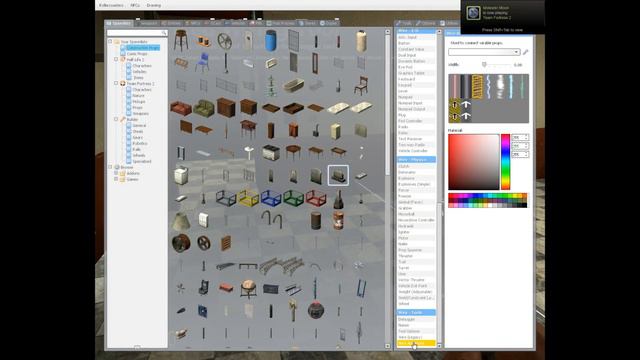The width and height of the screenshot is (640, 360).
Task: Spawn the yellow bed frame prop
Action: pos(248,198)
